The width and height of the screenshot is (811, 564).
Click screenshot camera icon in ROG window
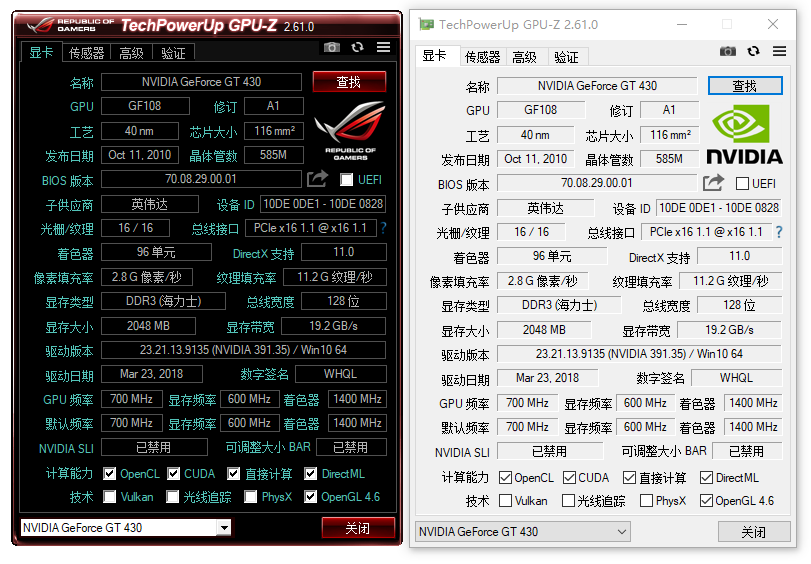point(332,48)
